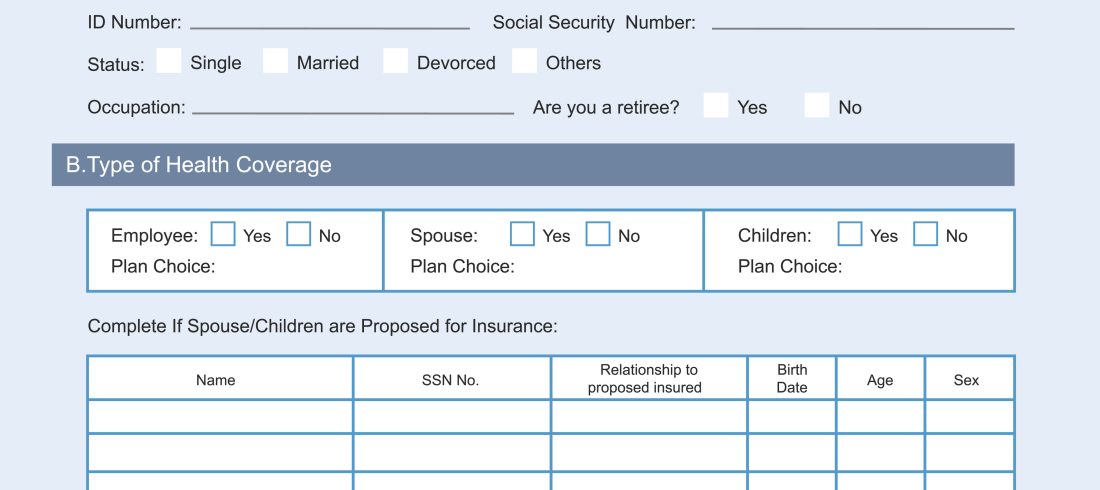Check the Single status checkbox
Screen dimensions: 1100x490
(x=169, y=61)
